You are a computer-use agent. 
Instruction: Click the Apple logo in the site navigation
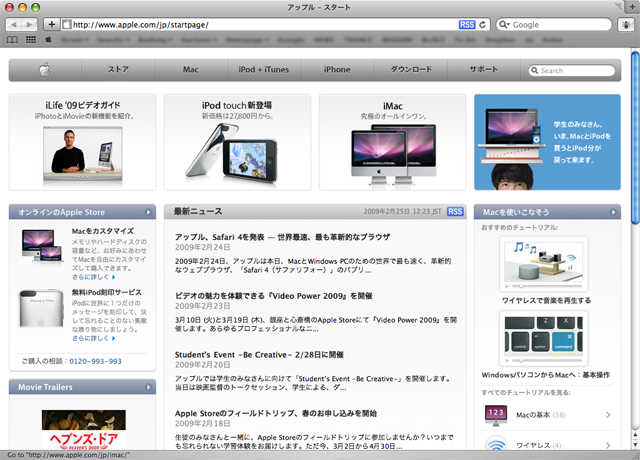coord(45,70)
